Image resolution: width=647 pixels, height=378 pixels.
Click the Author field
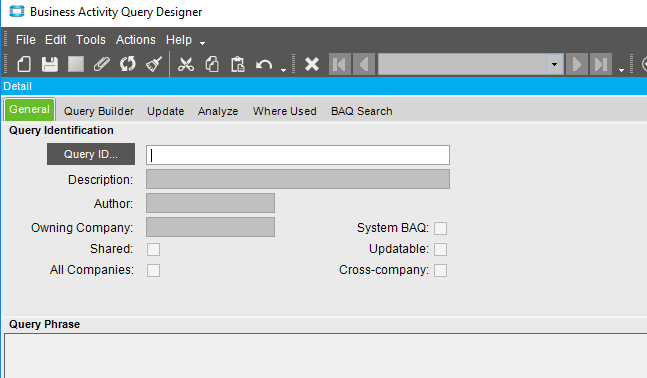(210, 203)
